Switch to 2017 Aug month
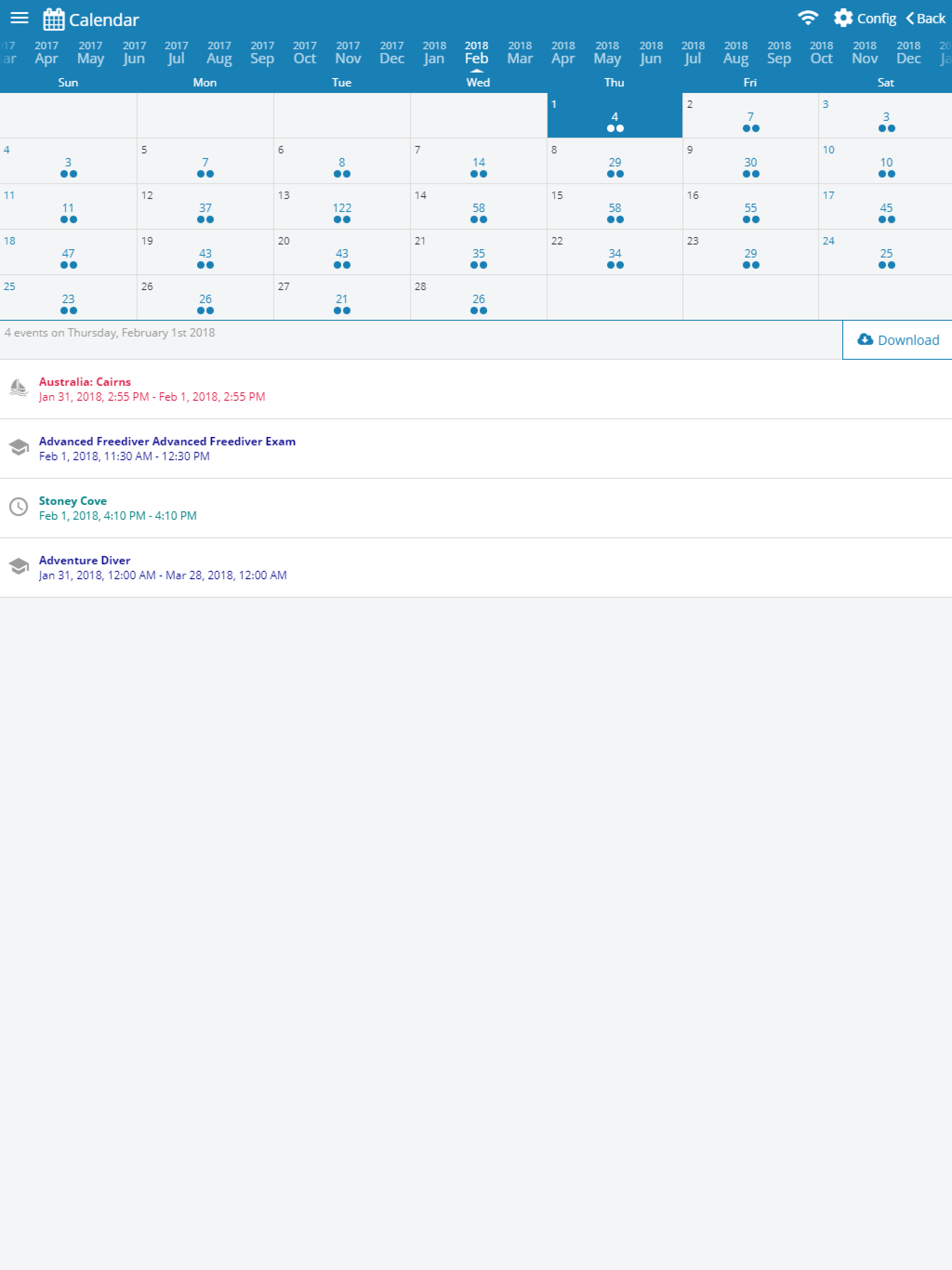This screenshot has width=952, height=1270. [x=219, y=53]
